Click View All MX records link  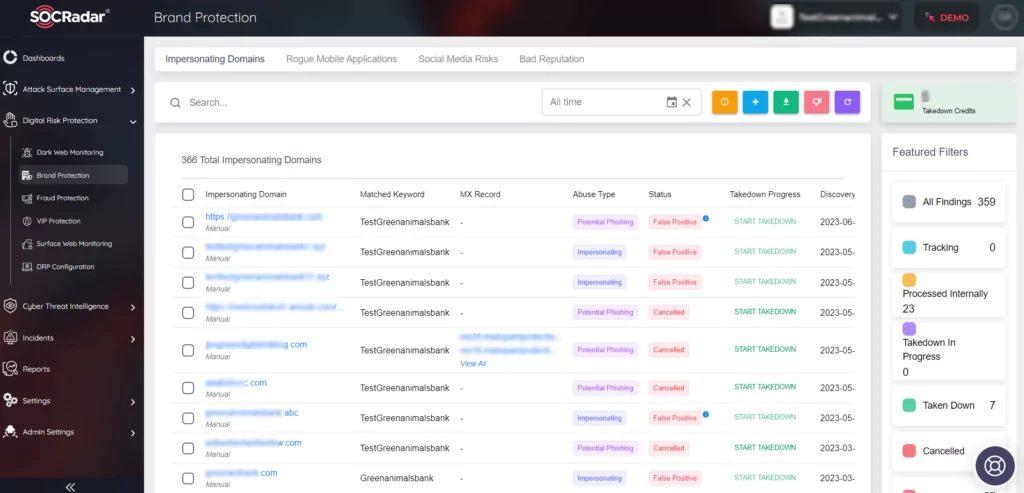point(473,364)
